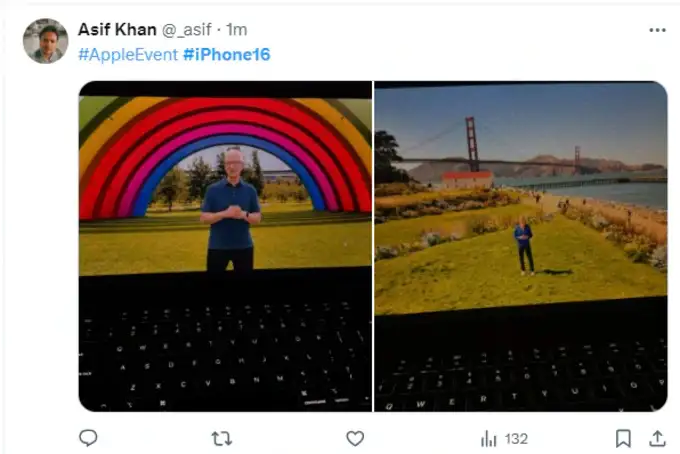This screenshot has height=454, width=680.
Task: Reply to Asif Khan's tweet
Action: click(x=88, y=438)
